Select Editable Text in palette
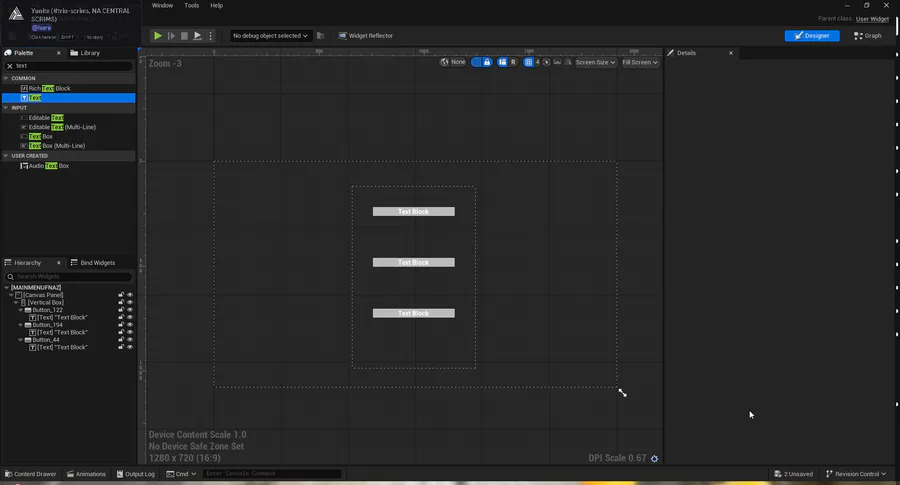Image resolution: width=900 pixels, height=485 pixels. tap(42, 118)
